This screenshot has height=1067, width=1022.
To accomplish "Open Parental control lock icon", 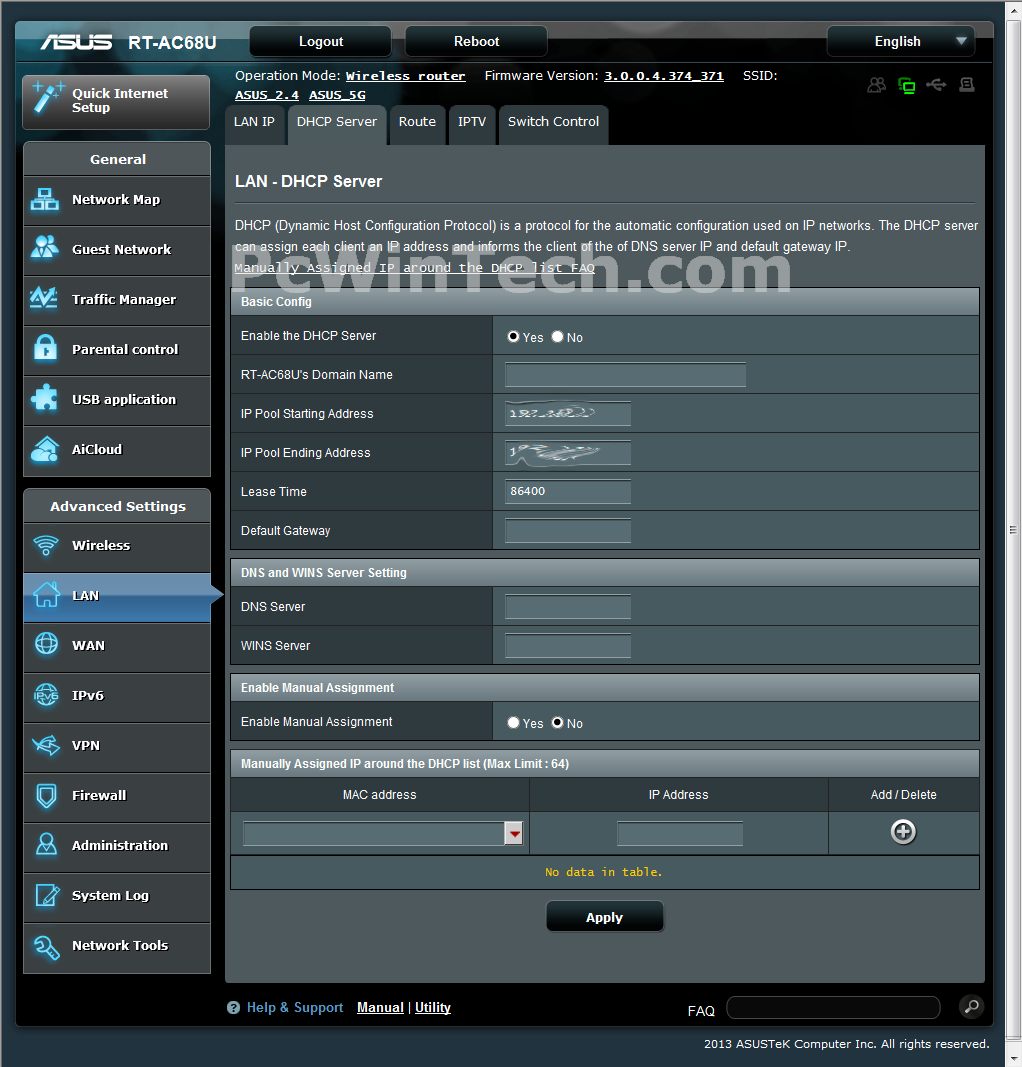I will tap(46, 348).
